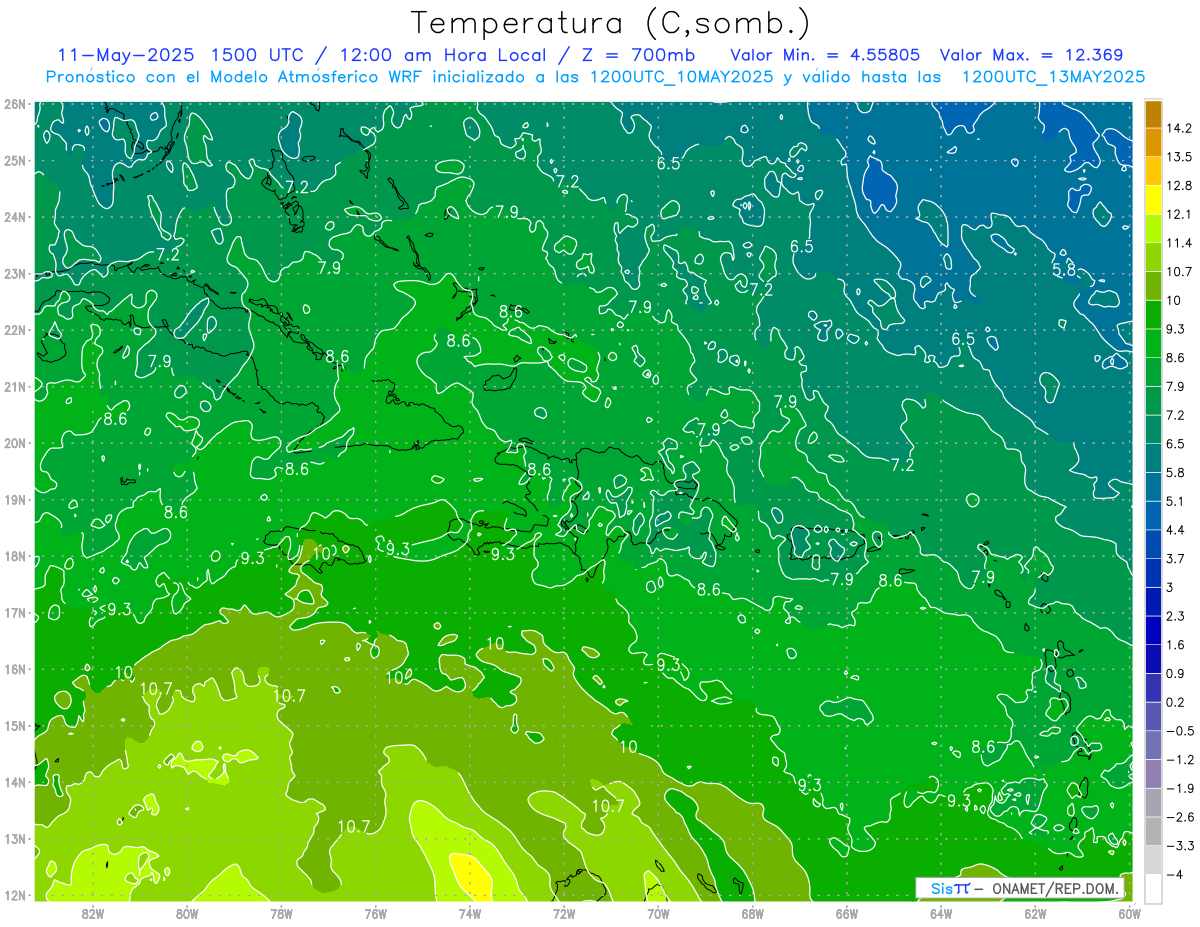Click the title "Temperatura (C,somb.)"
The image size is (1200, 927).
click(x=610, y=24)
